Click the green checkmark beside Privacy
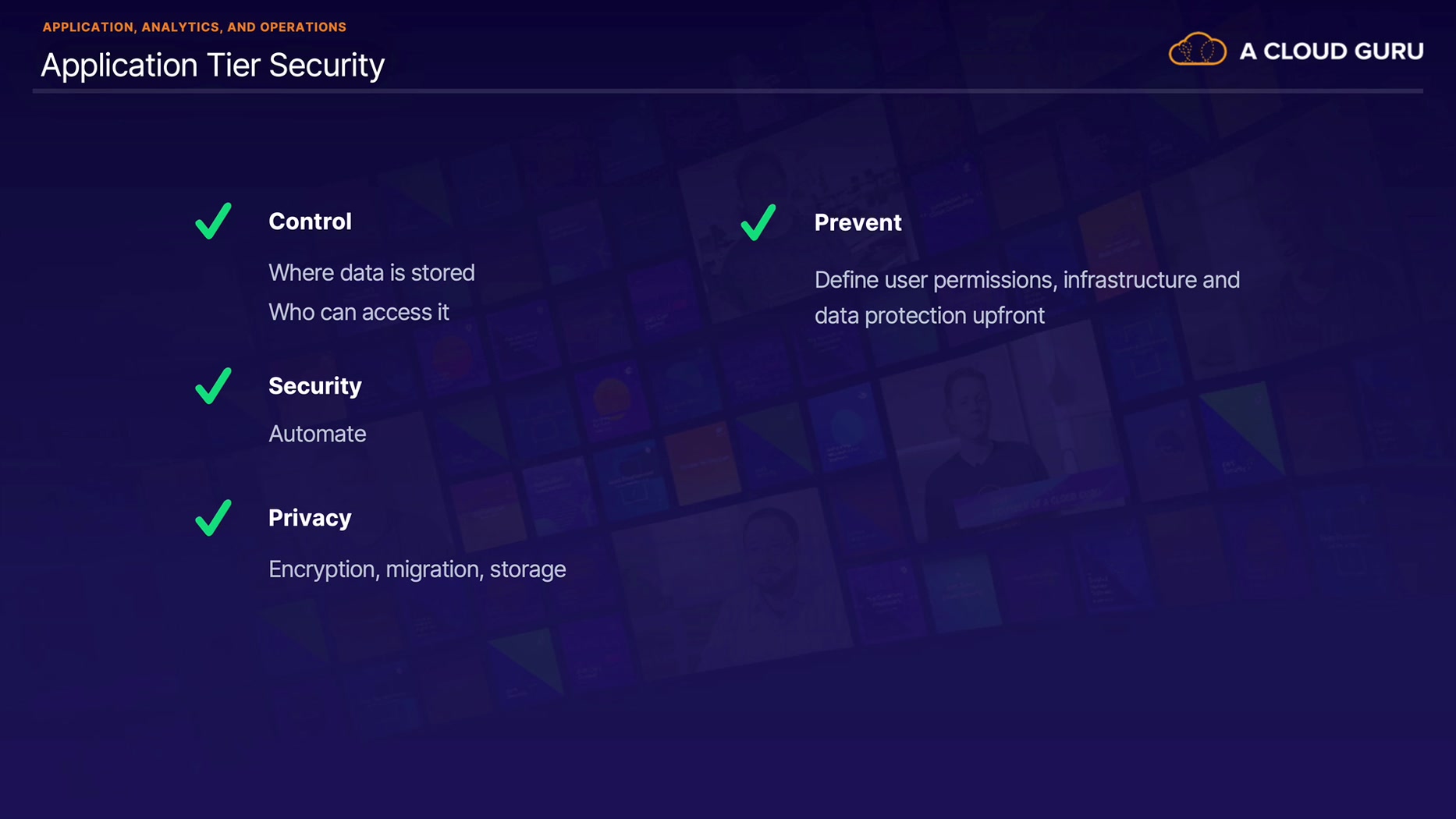Image resolution: width=1456 pixels, height=819 pixels. (x=213, y=517)
